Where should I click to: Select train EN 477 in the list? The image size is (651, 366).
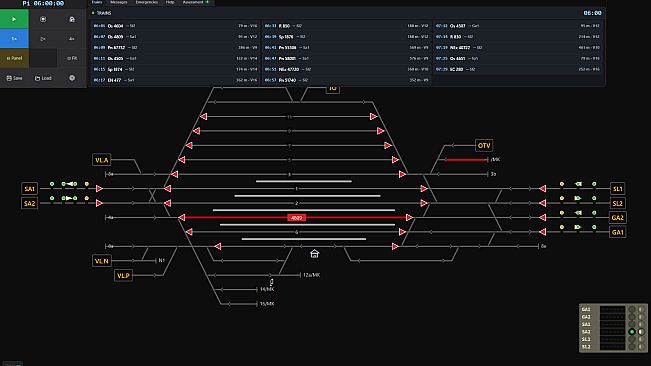tap(175, 80)
